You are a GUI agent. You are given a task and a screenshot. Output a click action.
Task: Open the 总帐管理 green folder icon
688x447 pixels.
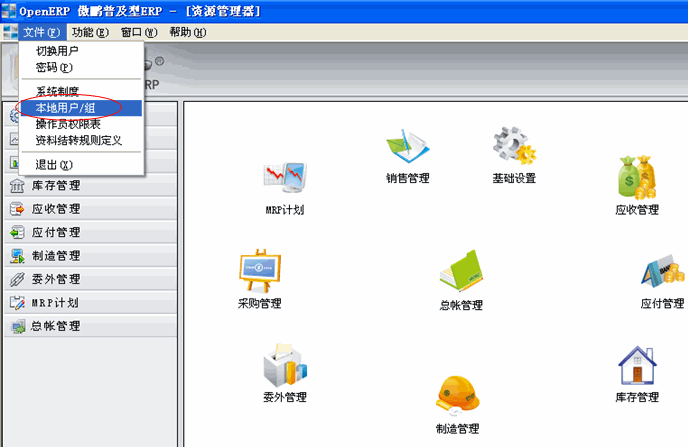coord(461,271)
